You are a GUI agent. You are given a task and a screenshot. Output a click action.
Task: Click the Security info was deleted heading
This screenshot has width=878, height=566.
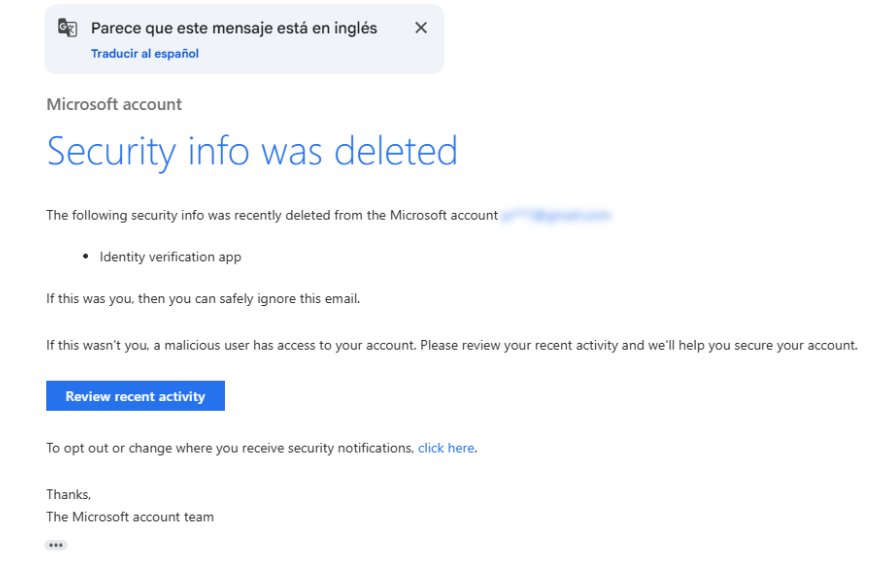click(x=252, y=151)
